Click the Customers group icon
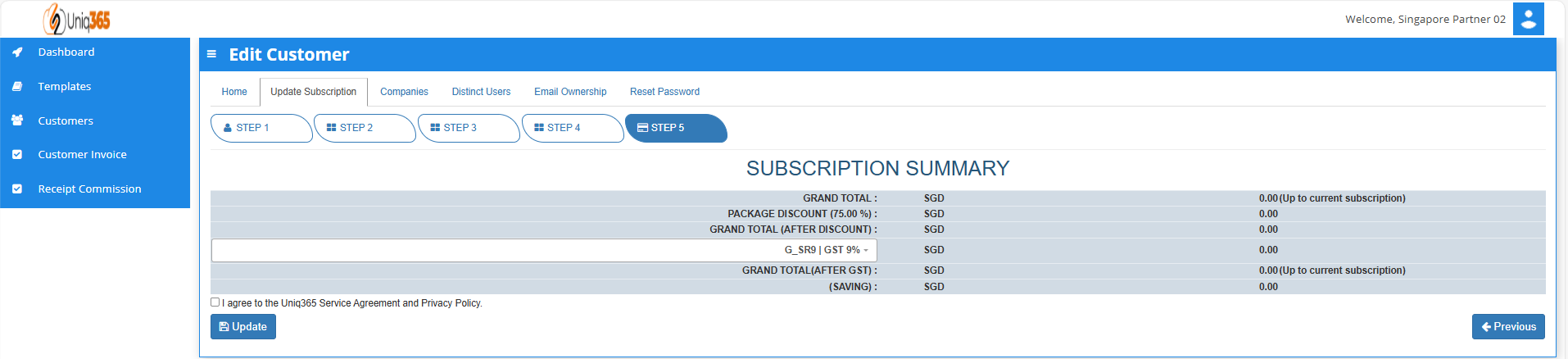This screenshot has height=359, width=1568. [17, 120]
